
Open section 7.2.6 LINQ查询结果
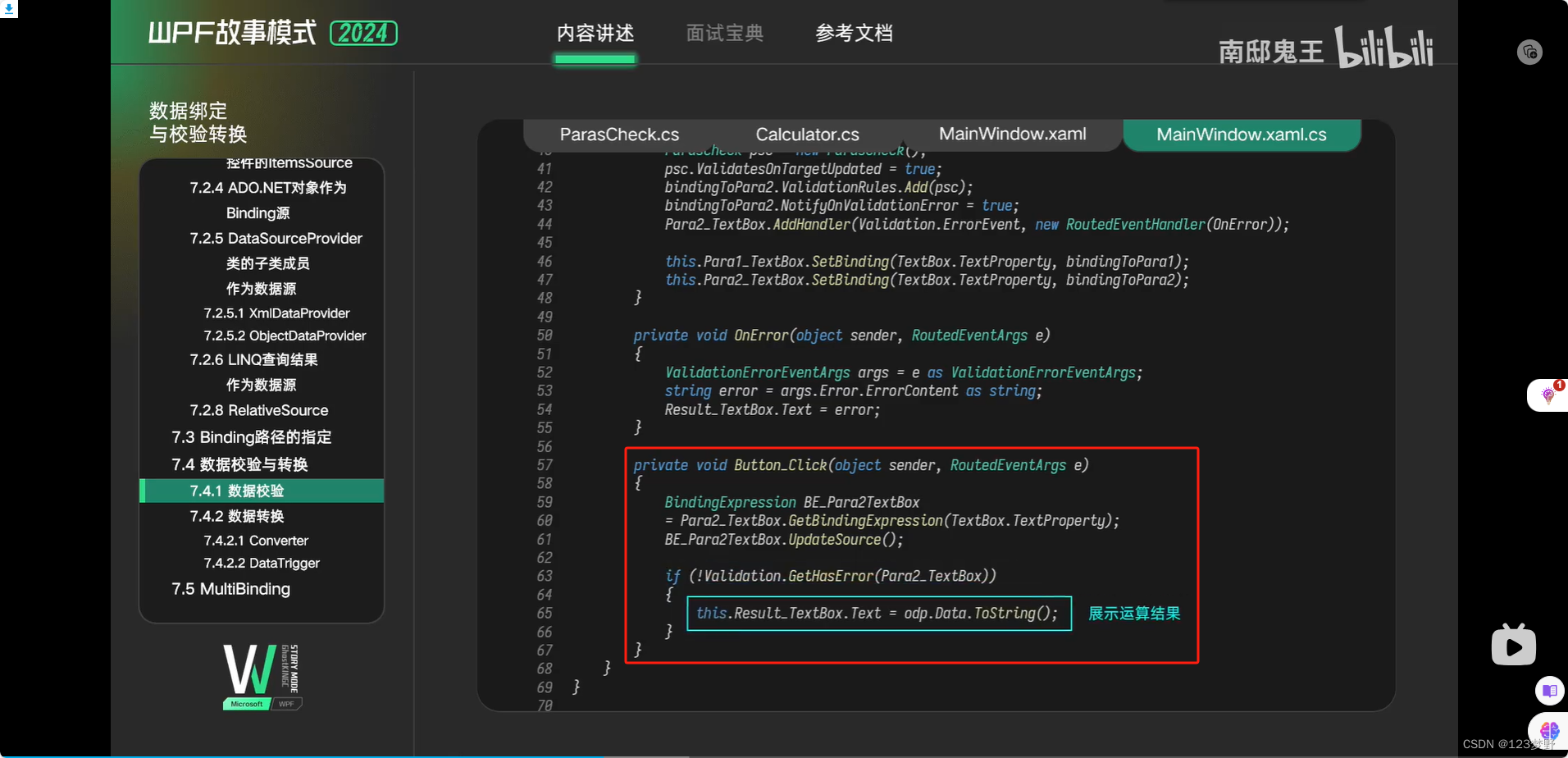click(x=253, y=360)
